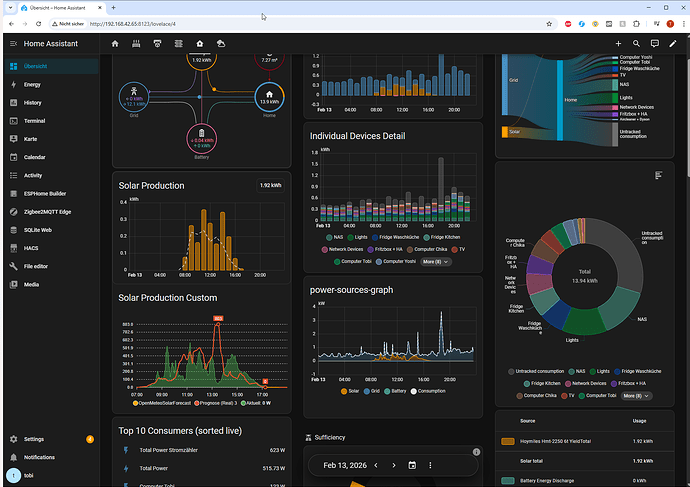Image resolution: width=690 pixels, height=487 pixels.
Task: Click the plus add icon in header
Action: tap(618, 44)
